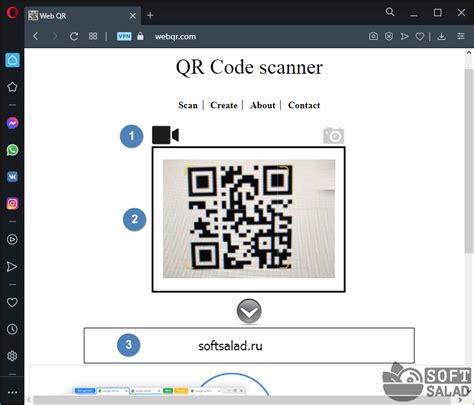Maximize the Opera window
This screenshot has height=405, width=474.
438,13
